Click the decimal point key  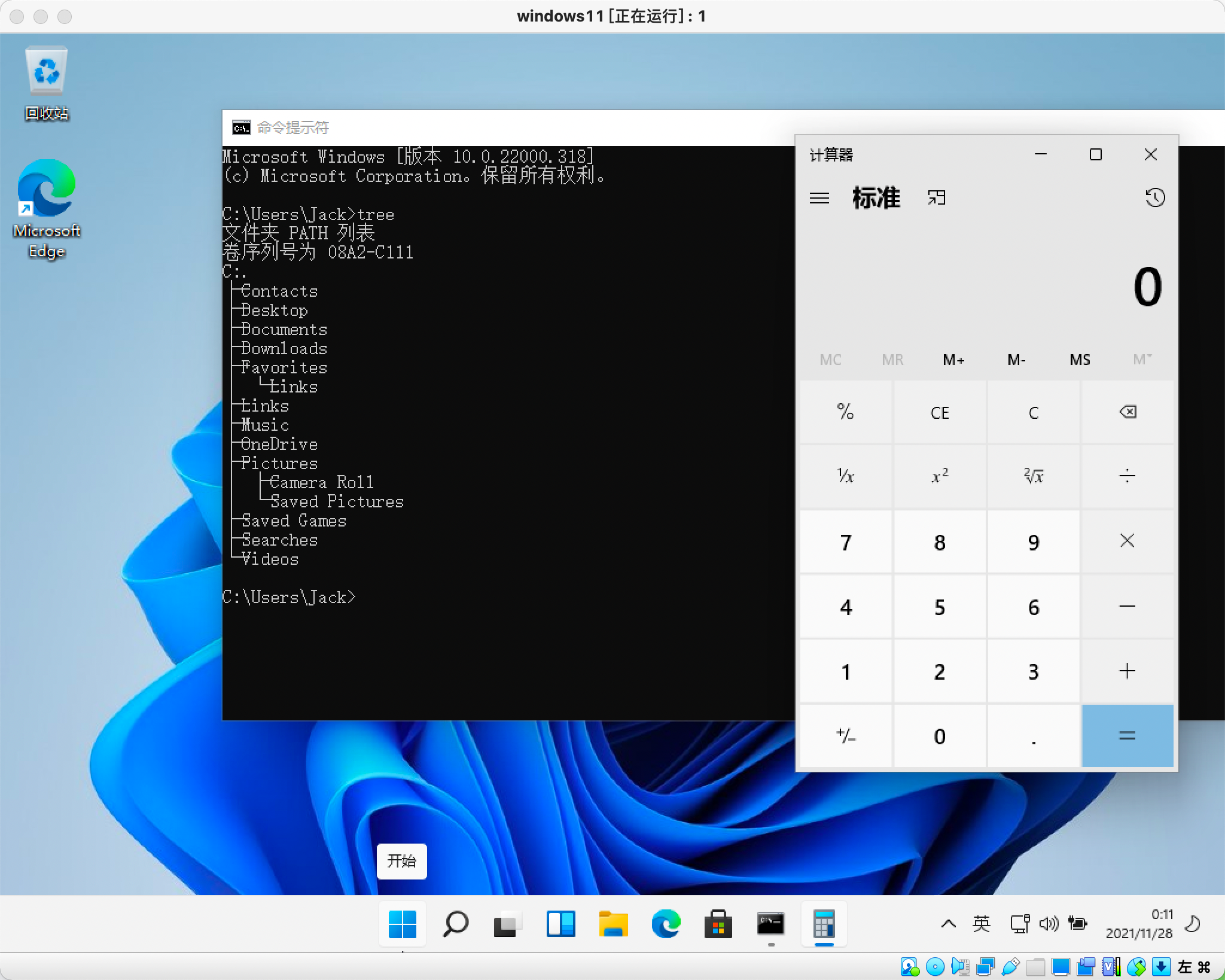pos(1034,736)
